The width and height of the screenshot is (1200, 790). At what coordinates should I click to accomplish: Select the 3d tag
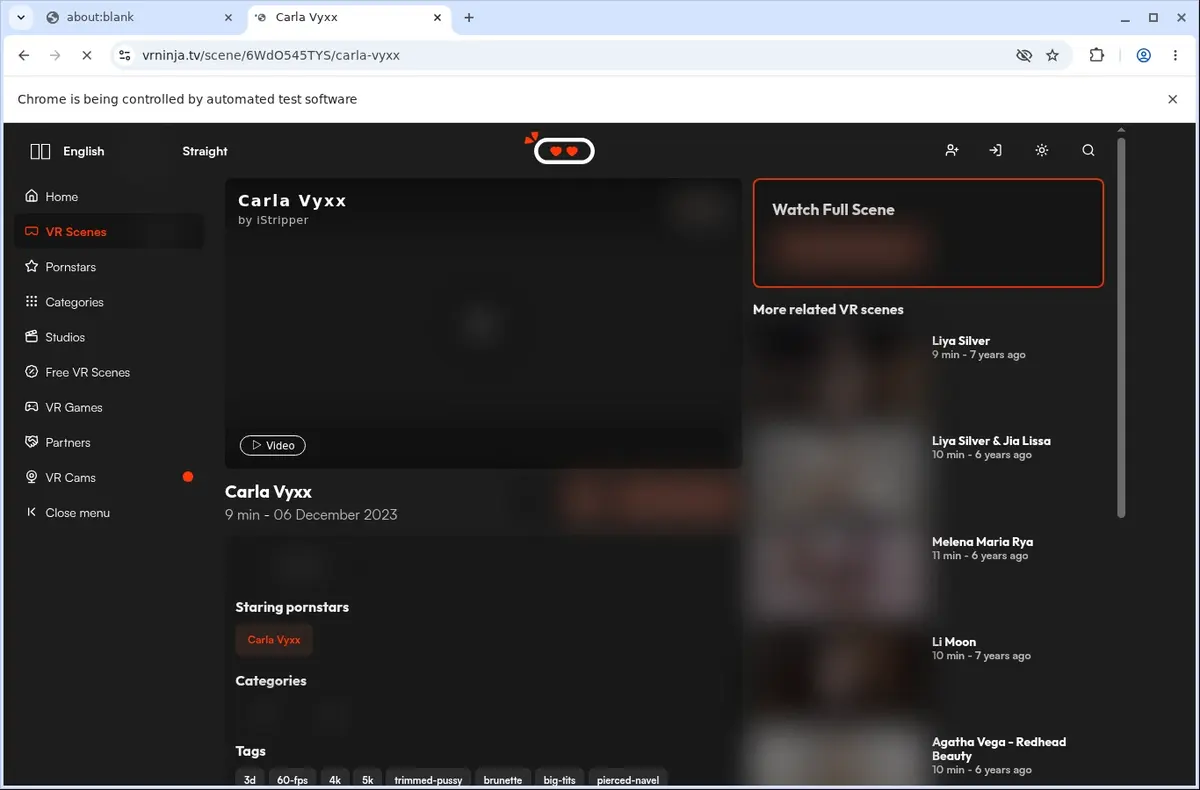coord(250,780)
